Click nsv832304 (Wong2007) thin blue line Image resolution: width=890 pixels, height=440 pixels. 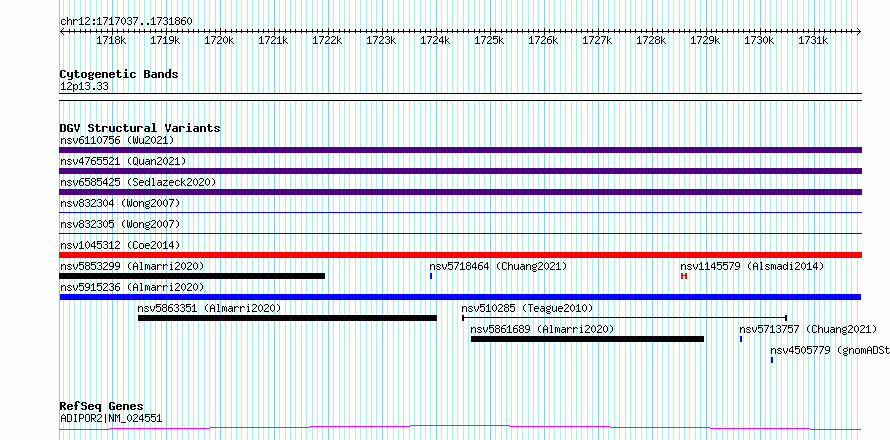point(460,212)
